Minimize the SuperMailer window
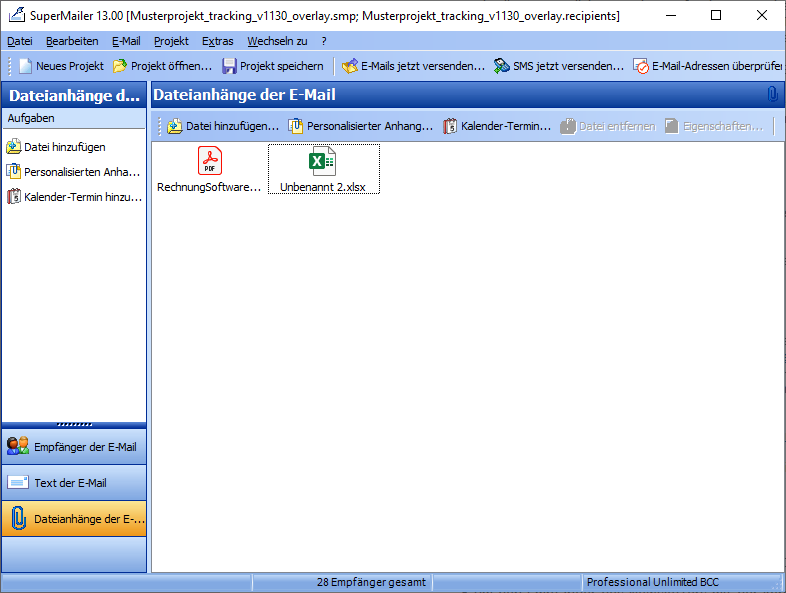The image size is (786, 593). pyautogui.click(x=671, y=15)
